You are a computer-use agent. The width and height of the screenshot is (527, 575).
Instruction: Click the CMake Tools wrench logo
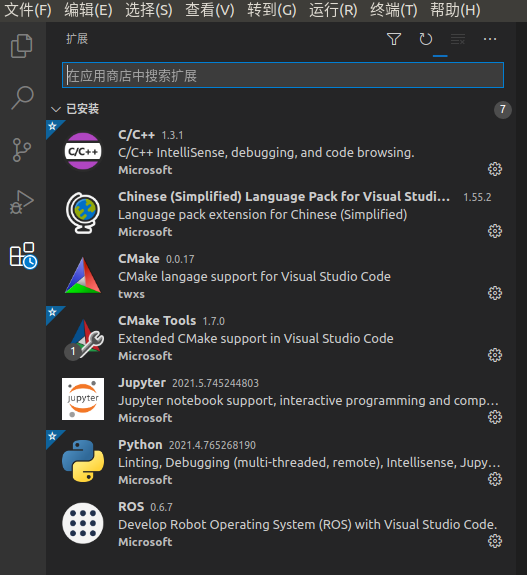(85, 338)
